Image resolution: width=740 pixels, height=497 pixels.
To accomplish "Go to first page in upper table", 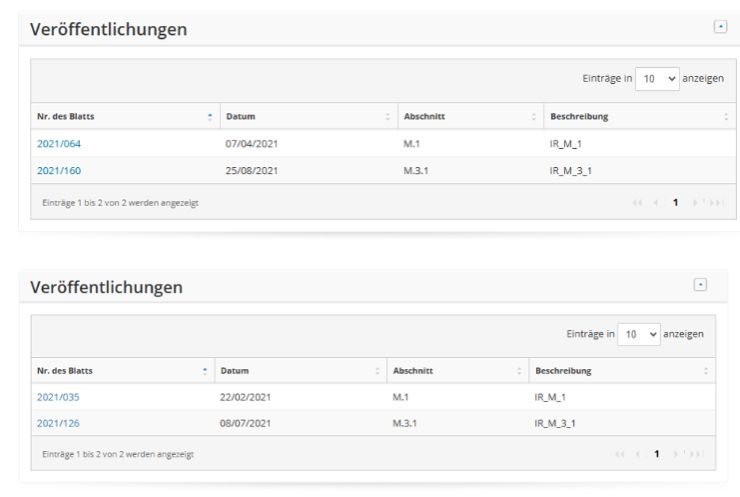I will pos(638,202).
